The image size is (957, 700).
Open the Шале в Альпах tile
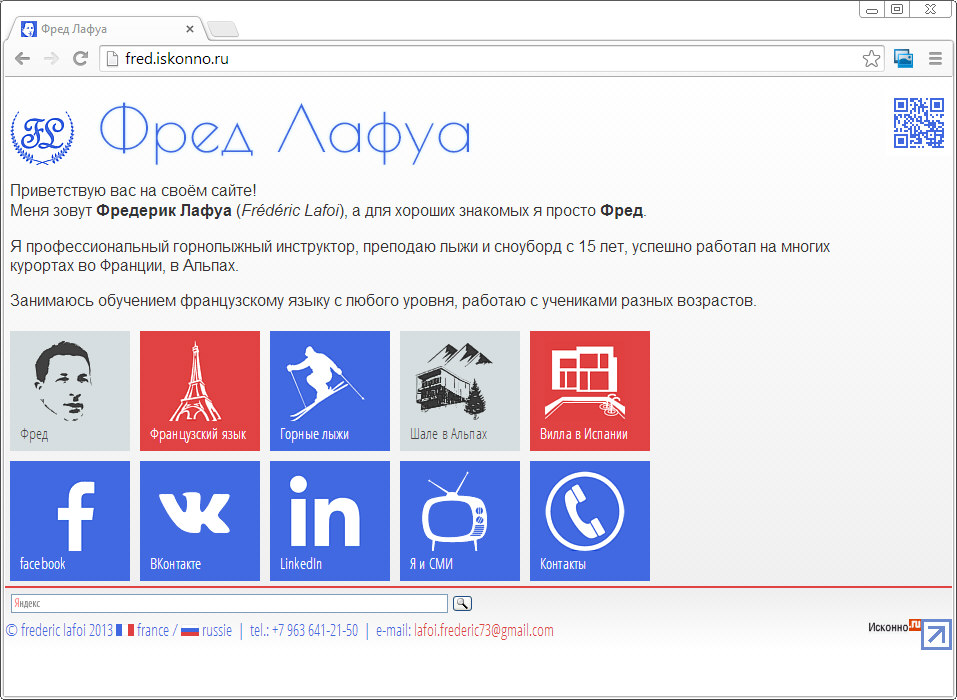[x=460, y=391]
